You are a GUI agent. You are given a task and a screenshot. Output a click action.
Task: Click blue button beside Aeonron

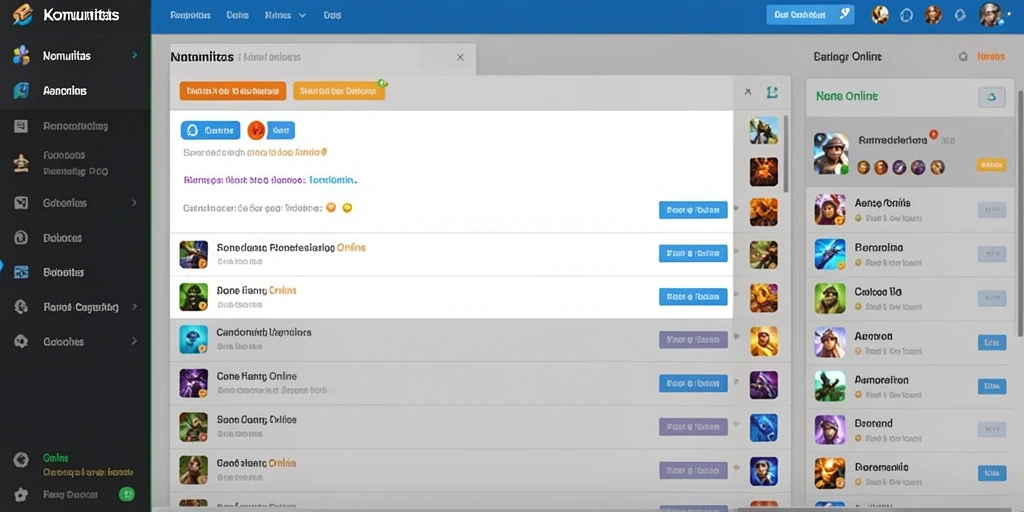pyautogui.click(x=991, y=342)
